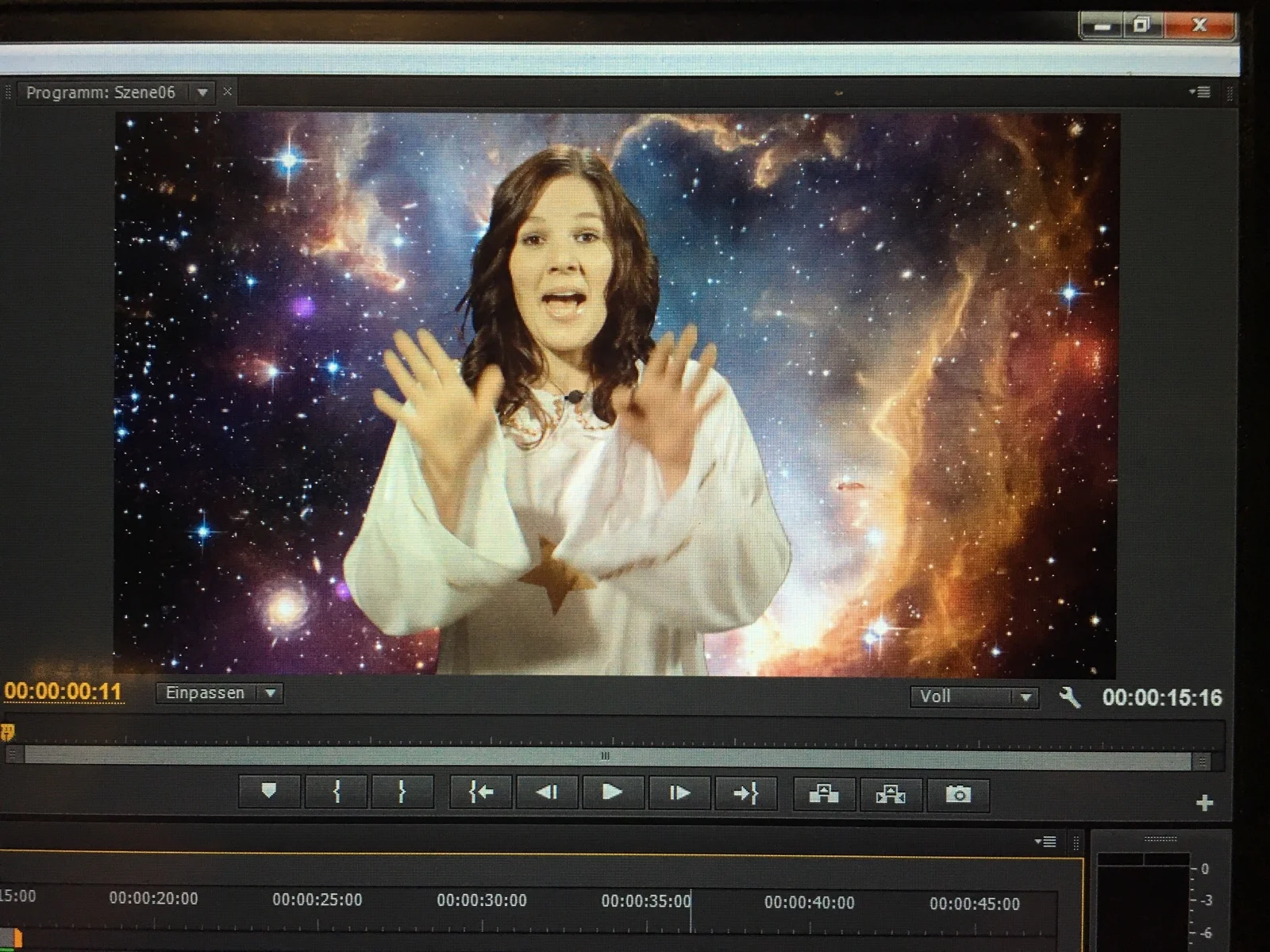Open the program monitor panel menu
Image resolution: width=1270 pixels, height=952 pixels.
pos(1199,92)
